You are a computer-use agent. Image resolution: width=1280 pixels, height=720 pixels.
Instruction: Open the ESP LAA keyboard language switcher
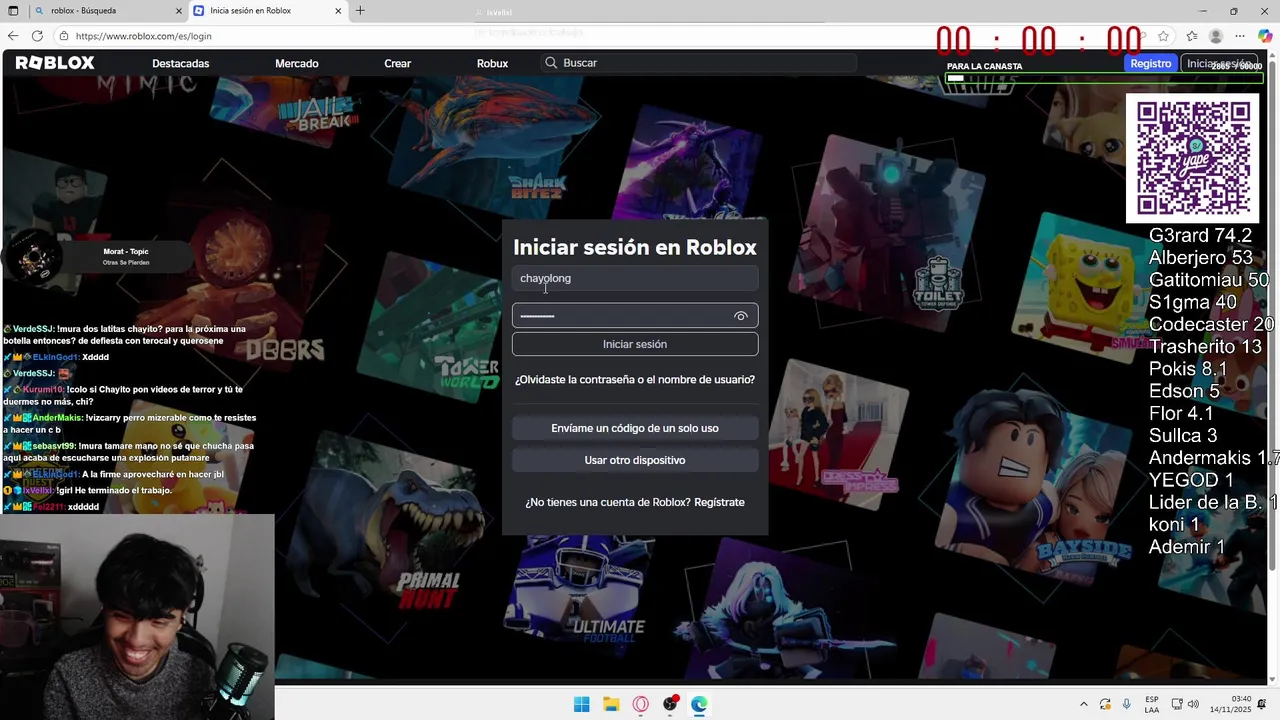(x=1152, y=704)
